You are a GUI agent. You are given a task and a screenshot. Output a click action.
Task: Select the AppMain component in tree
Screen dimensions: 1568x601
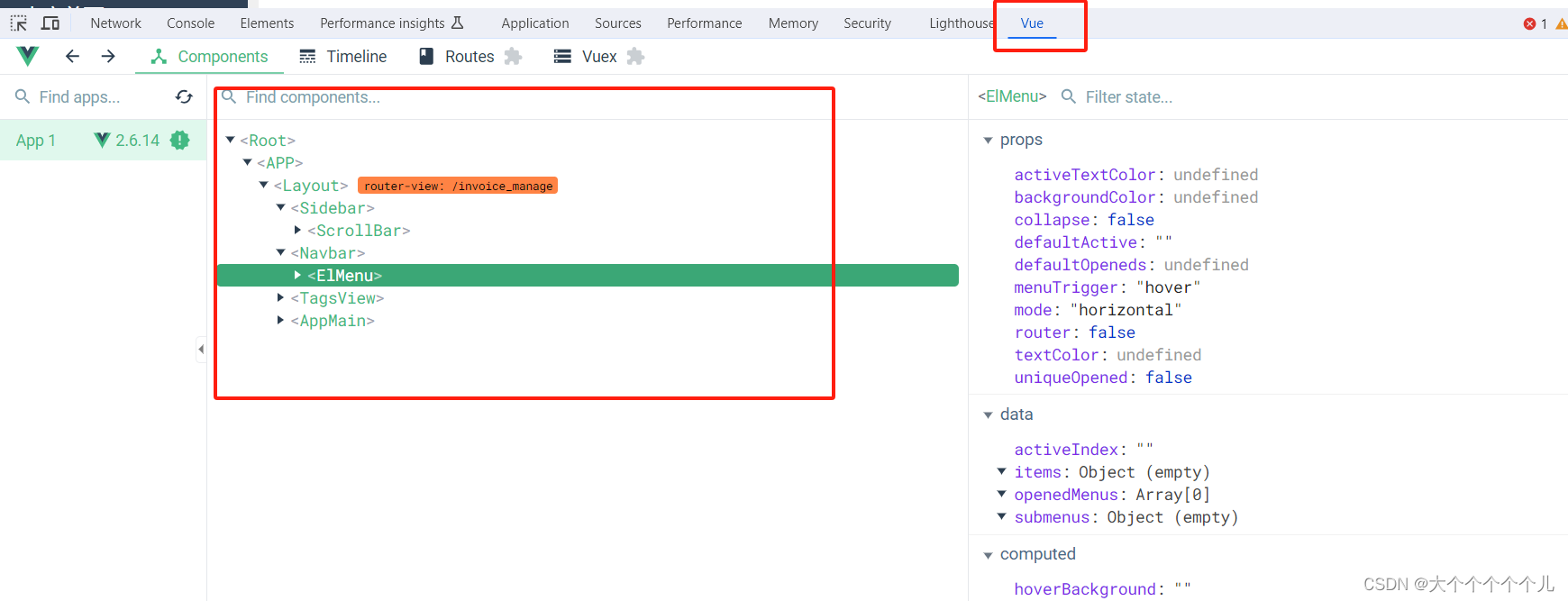(x=333, y=321)
